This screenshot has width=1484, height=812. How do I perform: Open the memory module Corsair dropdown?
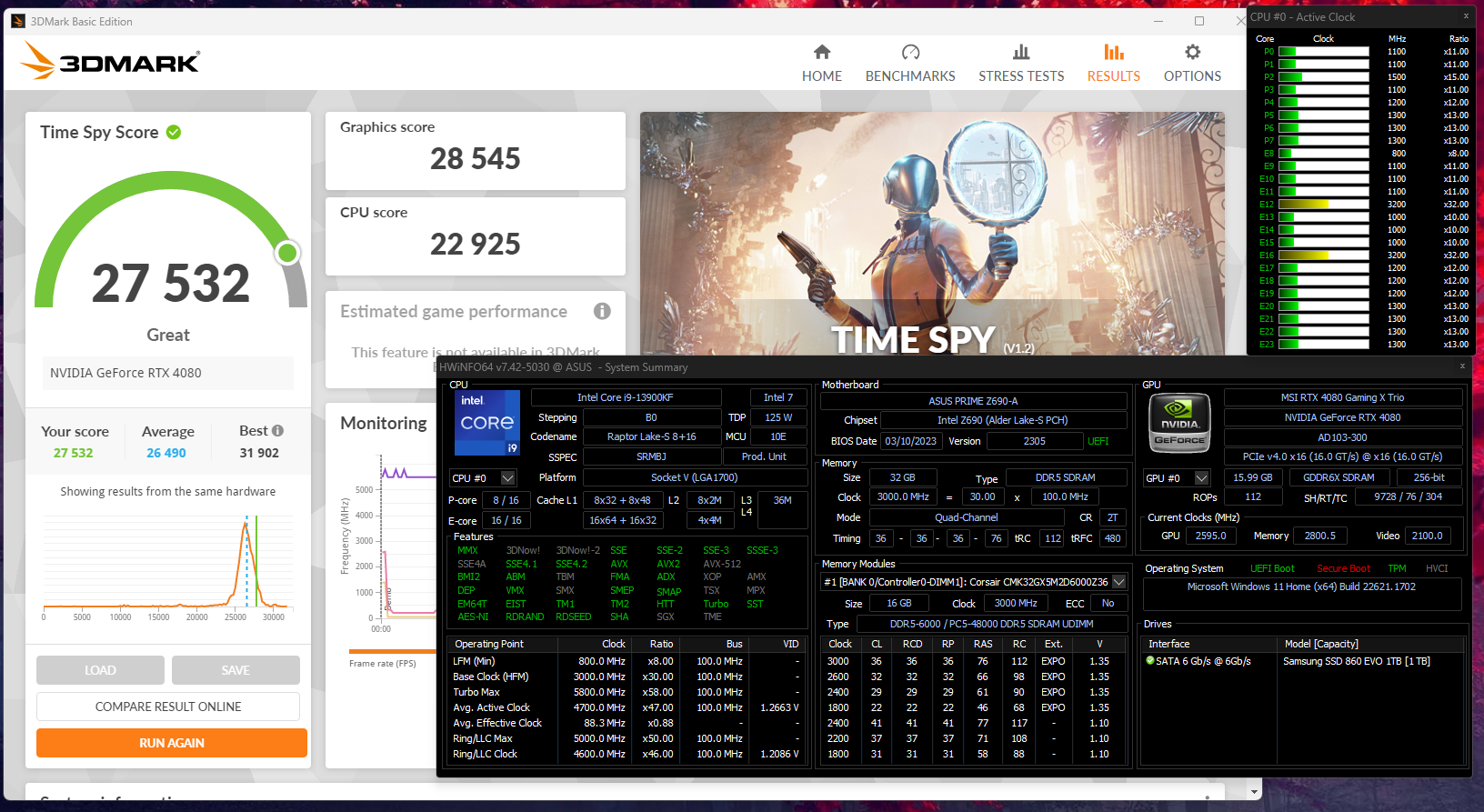1119,582
